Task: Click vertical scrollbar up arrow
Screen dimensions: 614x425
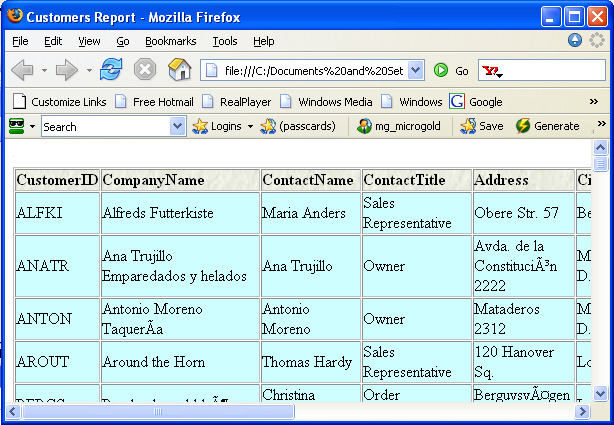Action: coord(600,148)
